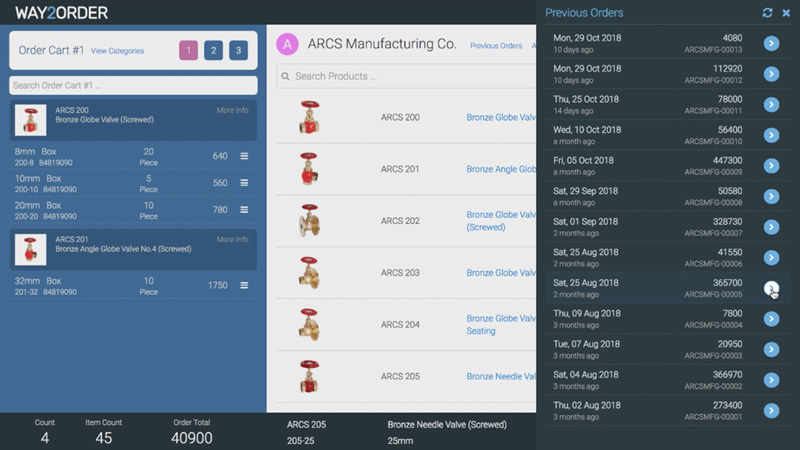
Task: Switch to order cart 2
Action: pyautogui.click(x=213, y=50)
